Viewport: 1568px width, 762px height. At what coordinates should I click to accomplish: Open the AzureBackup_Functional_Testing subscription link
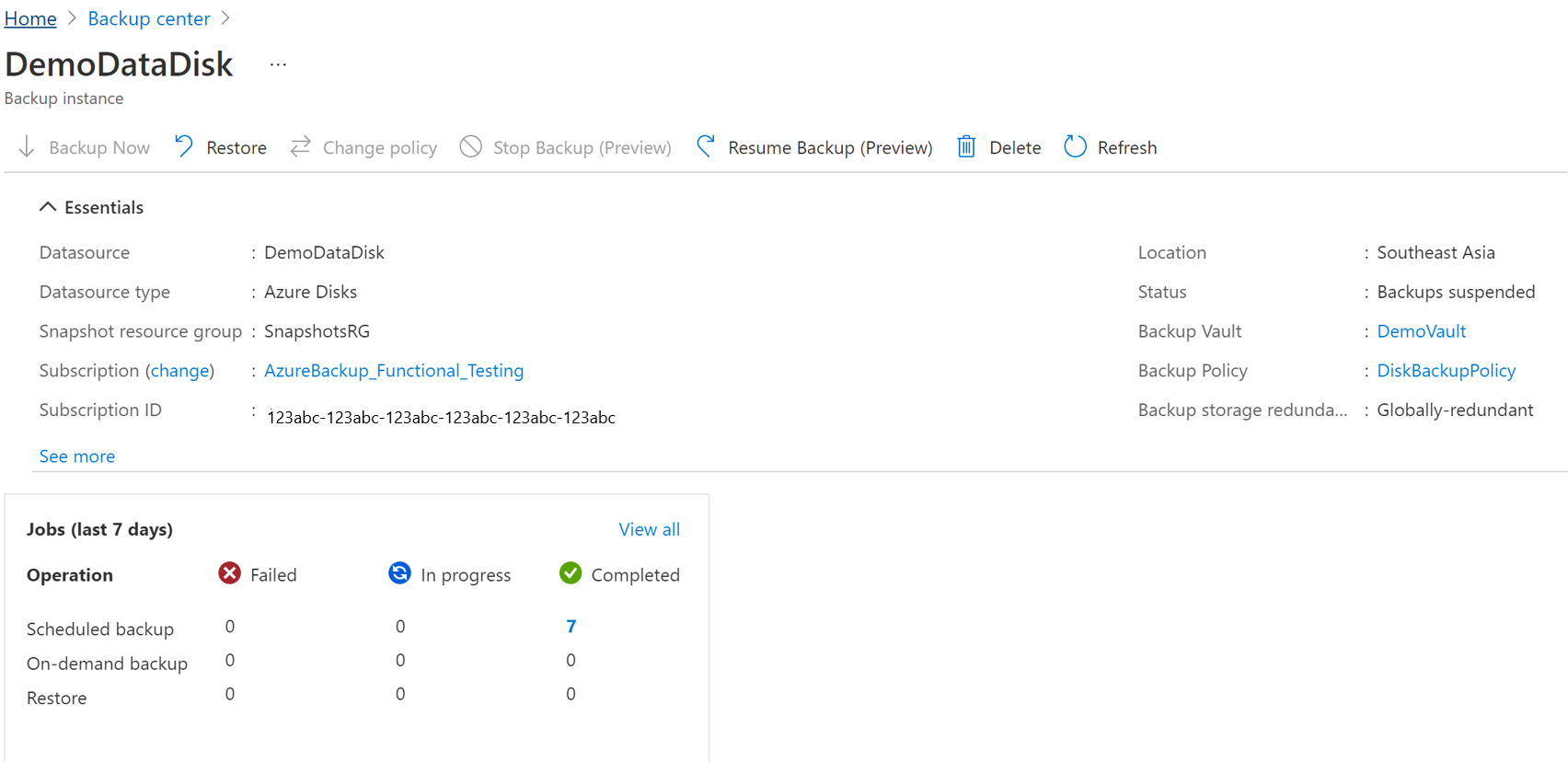394,371
